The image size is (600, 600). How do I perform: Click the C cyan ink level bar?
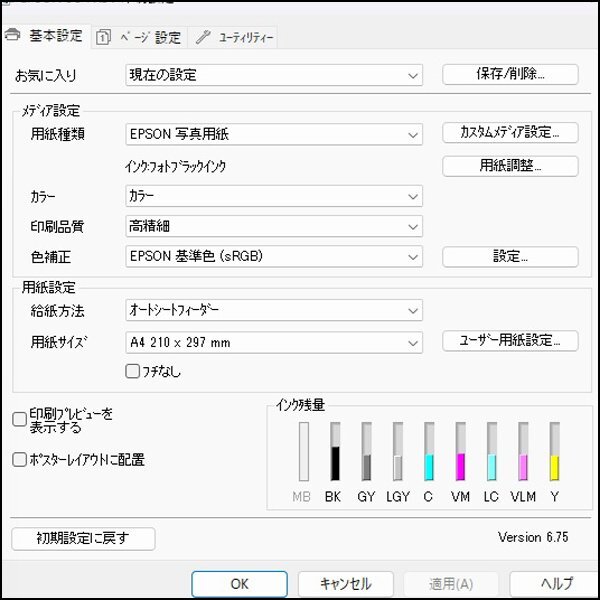tap(429, 452)
